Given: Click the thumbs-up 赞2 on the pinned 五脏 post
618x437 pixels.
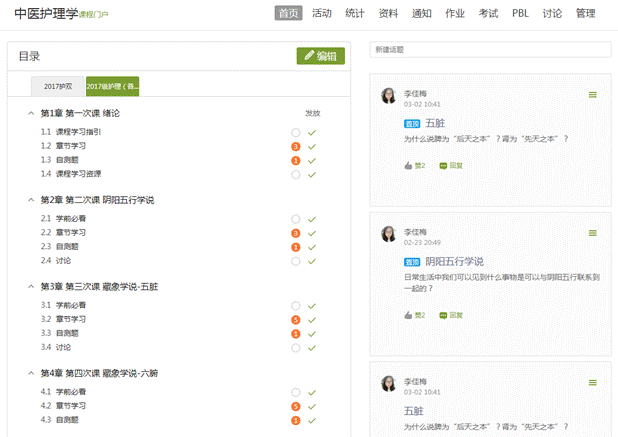Looking at the screenshot, I should point(415,166).
